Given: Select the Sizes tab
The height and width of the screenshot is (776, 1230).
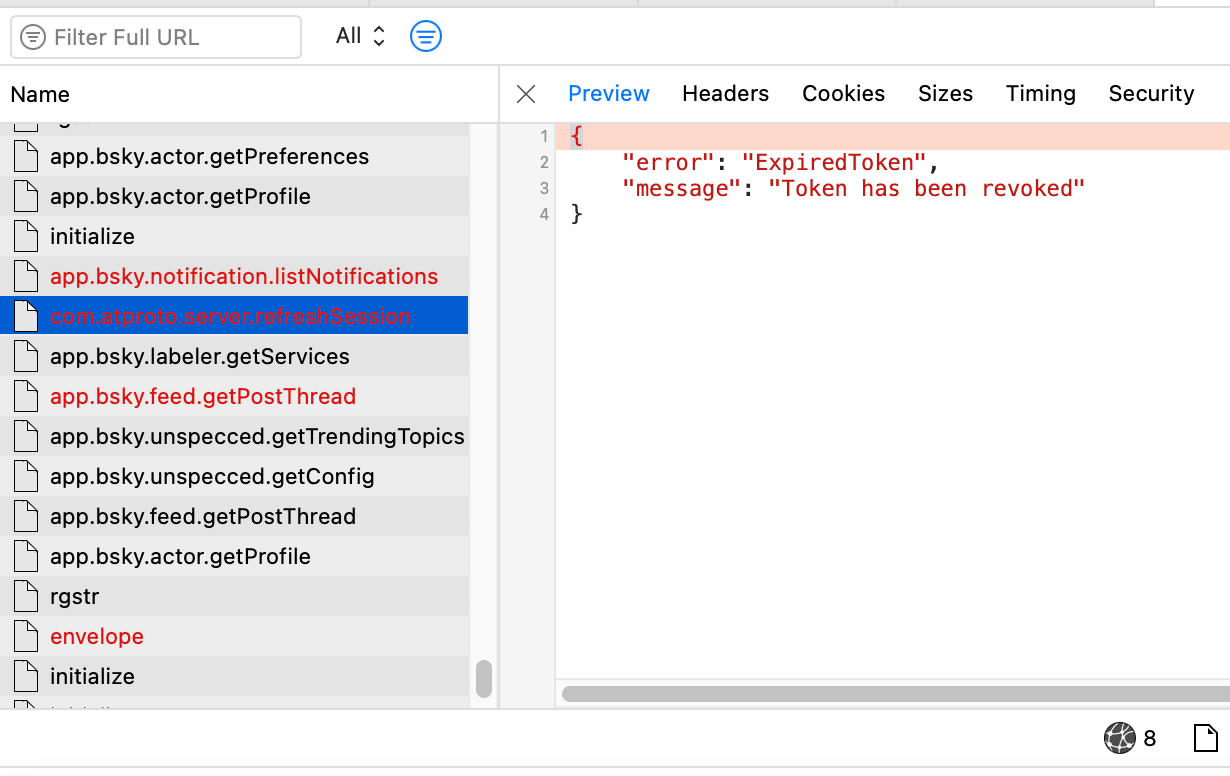Looking at the screenshot, I should click(945, 94).
